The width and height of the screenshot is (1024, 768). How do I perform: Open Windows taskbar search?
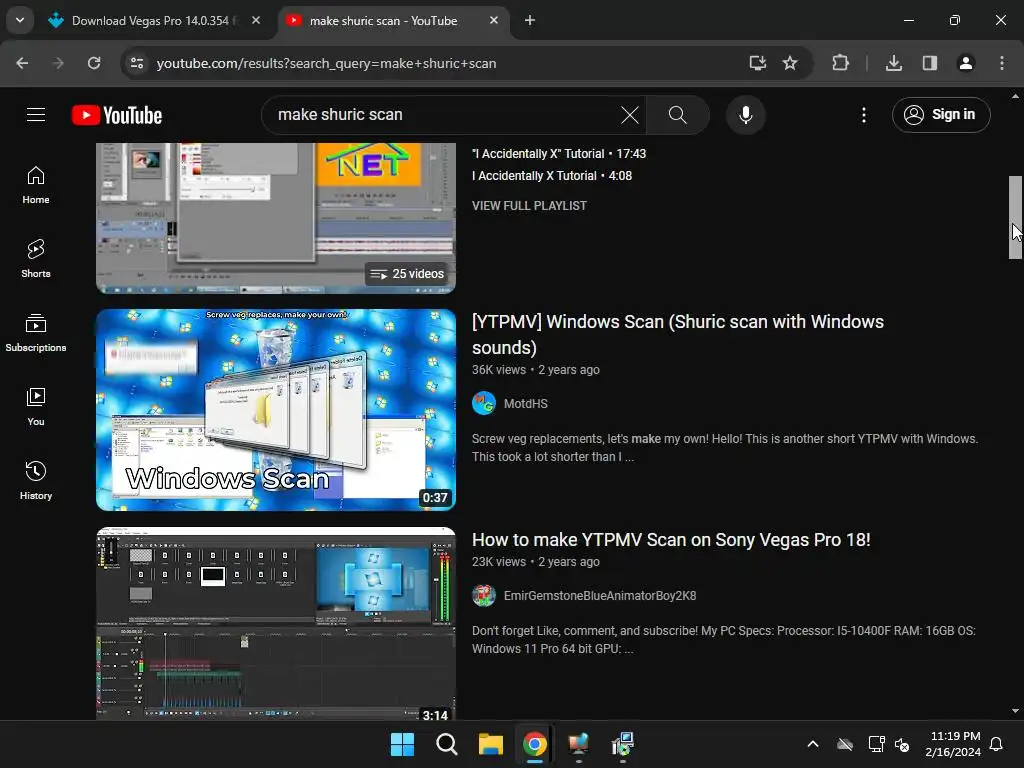[x=447, y=744]
